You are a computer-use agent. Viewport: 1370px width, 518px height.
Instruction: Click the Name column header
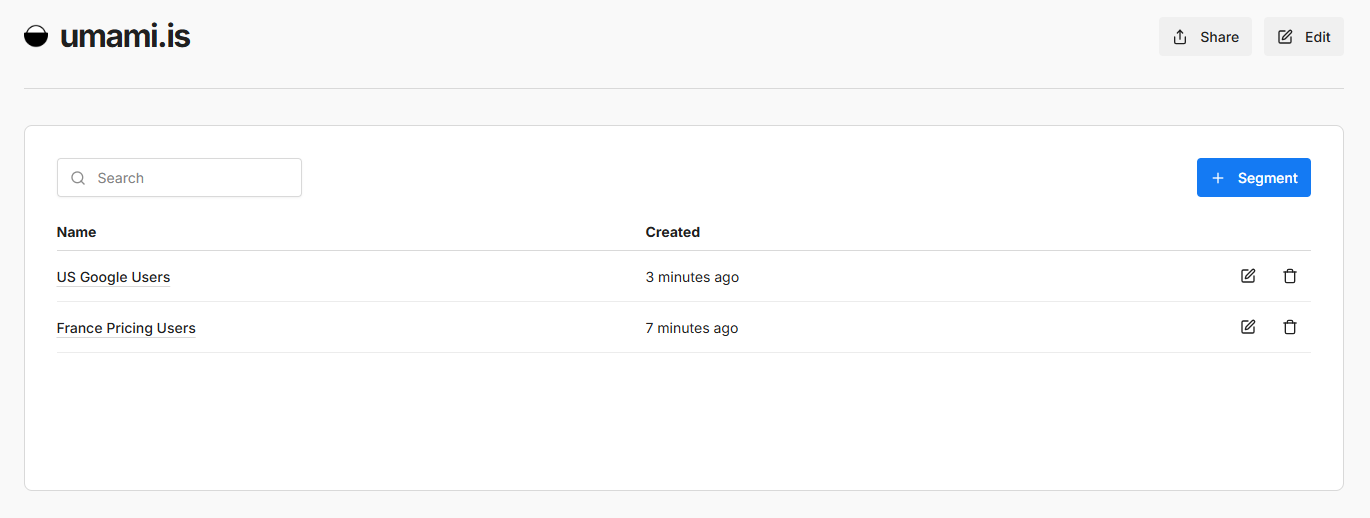[77, 232]
